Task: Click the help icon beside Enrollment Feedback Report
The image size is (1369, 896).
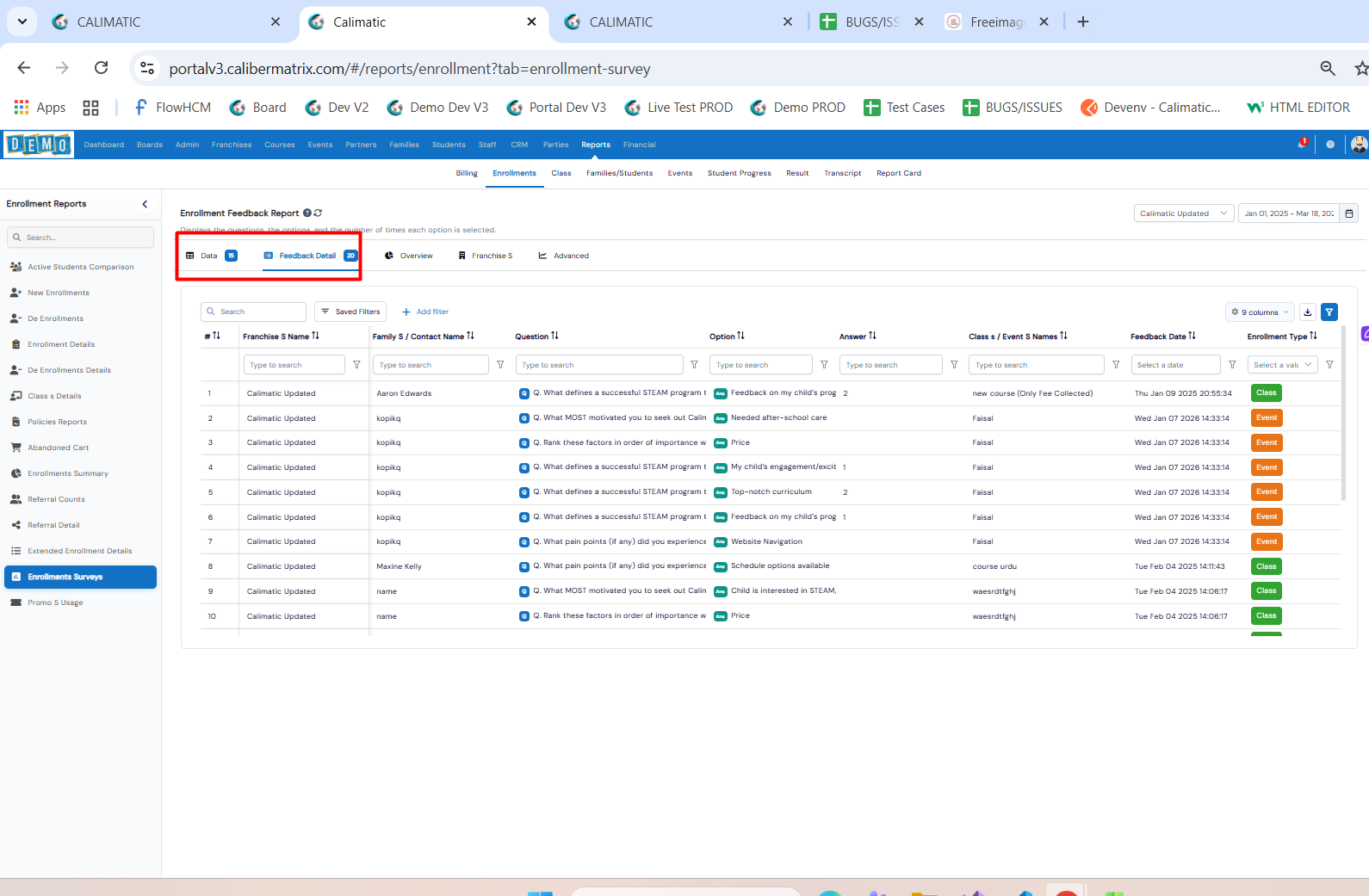Action: 307,213
